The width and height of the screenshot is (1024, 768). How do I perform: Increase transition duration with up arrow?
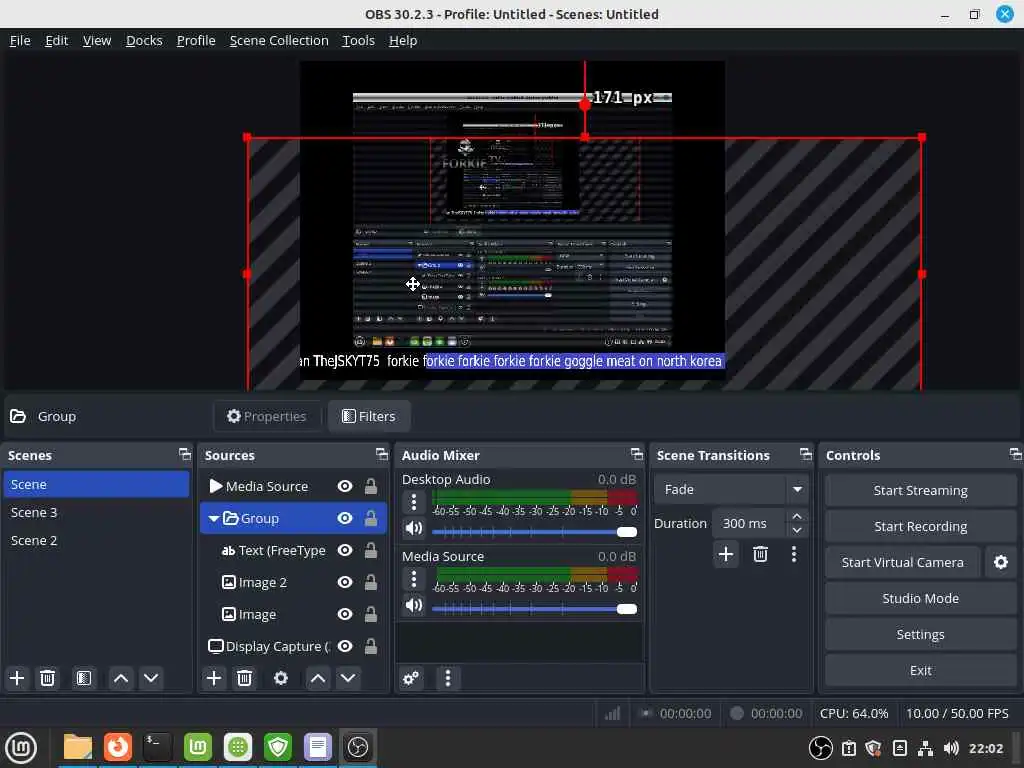pos(797,516)
